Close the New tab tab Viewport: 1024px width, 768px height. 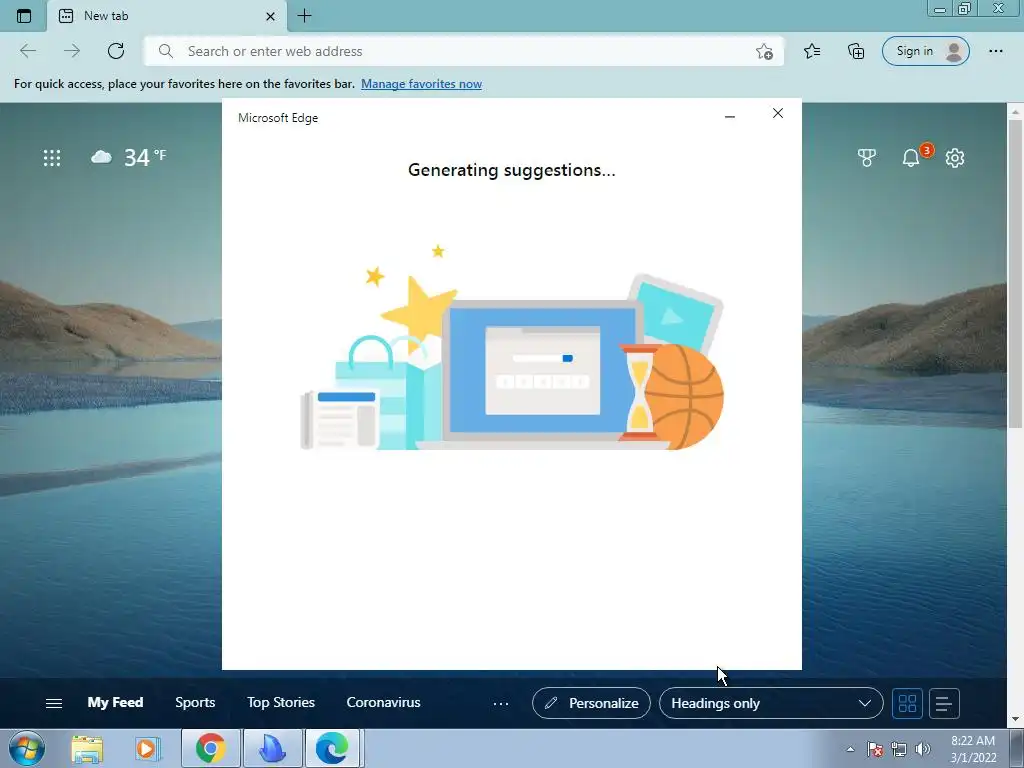pyautogui.click(x=270, y=16)
